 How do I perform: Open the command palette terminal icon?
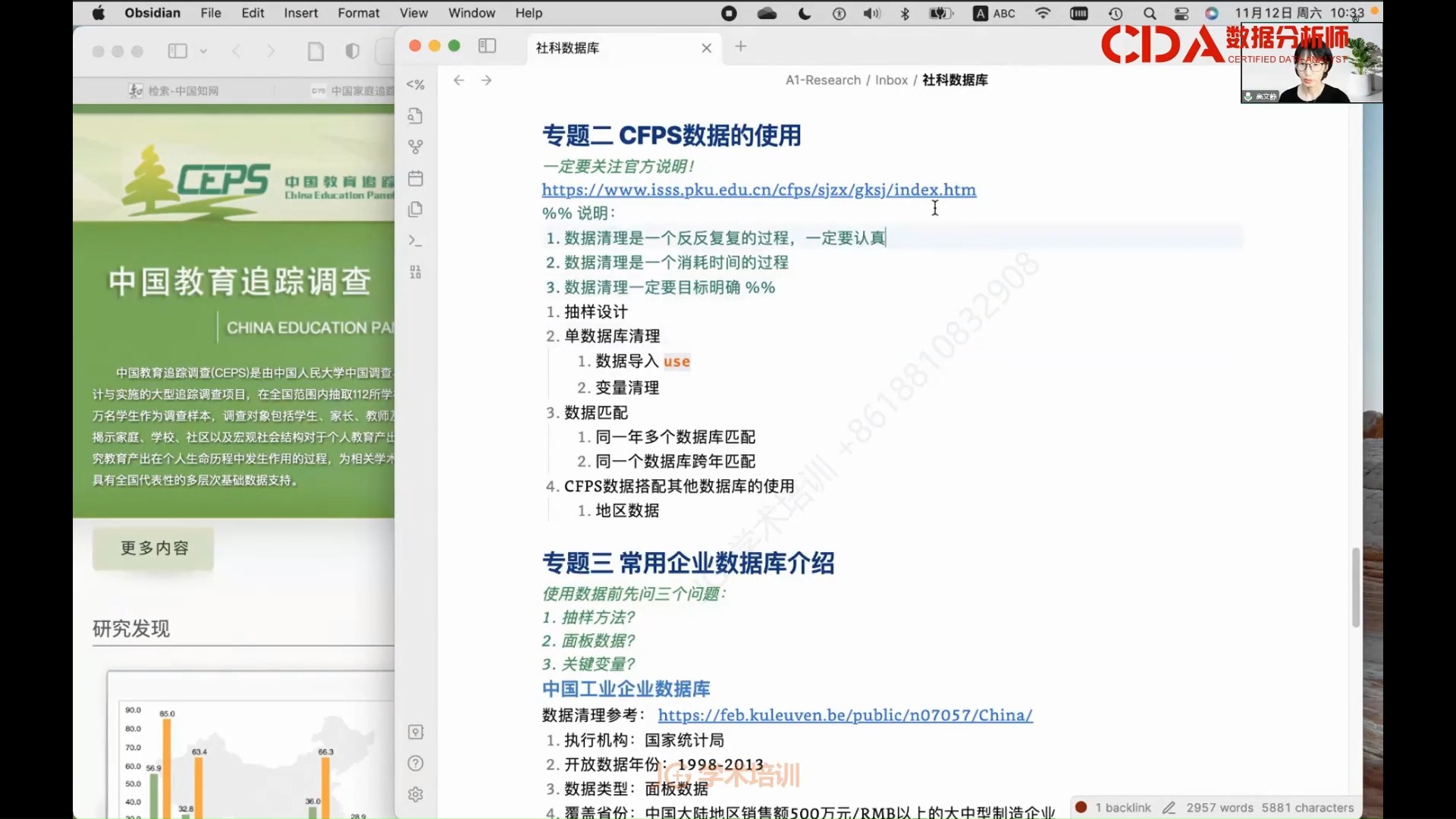415,240
